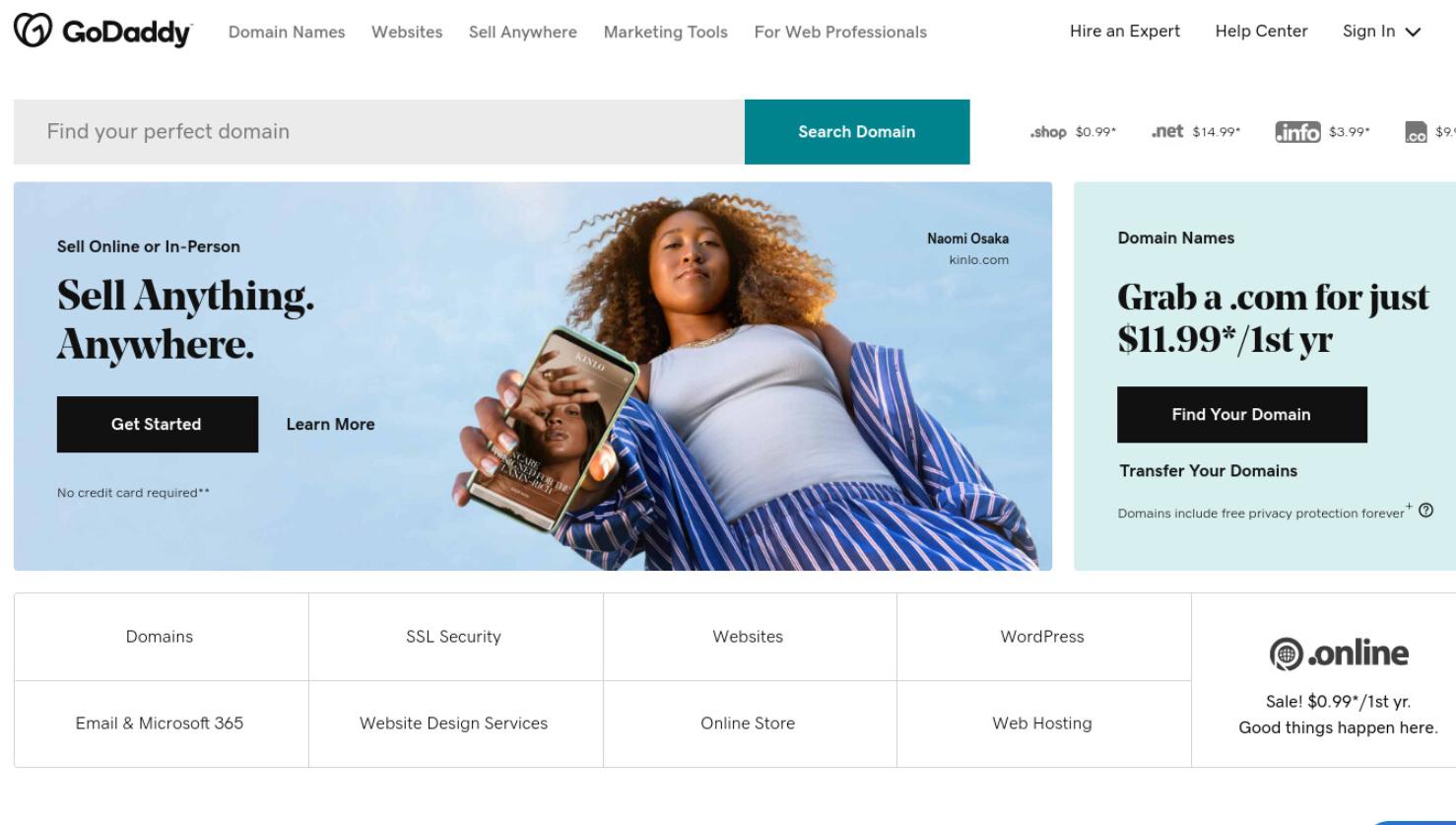Open the .online domain sale logo

pos(1338,653)
